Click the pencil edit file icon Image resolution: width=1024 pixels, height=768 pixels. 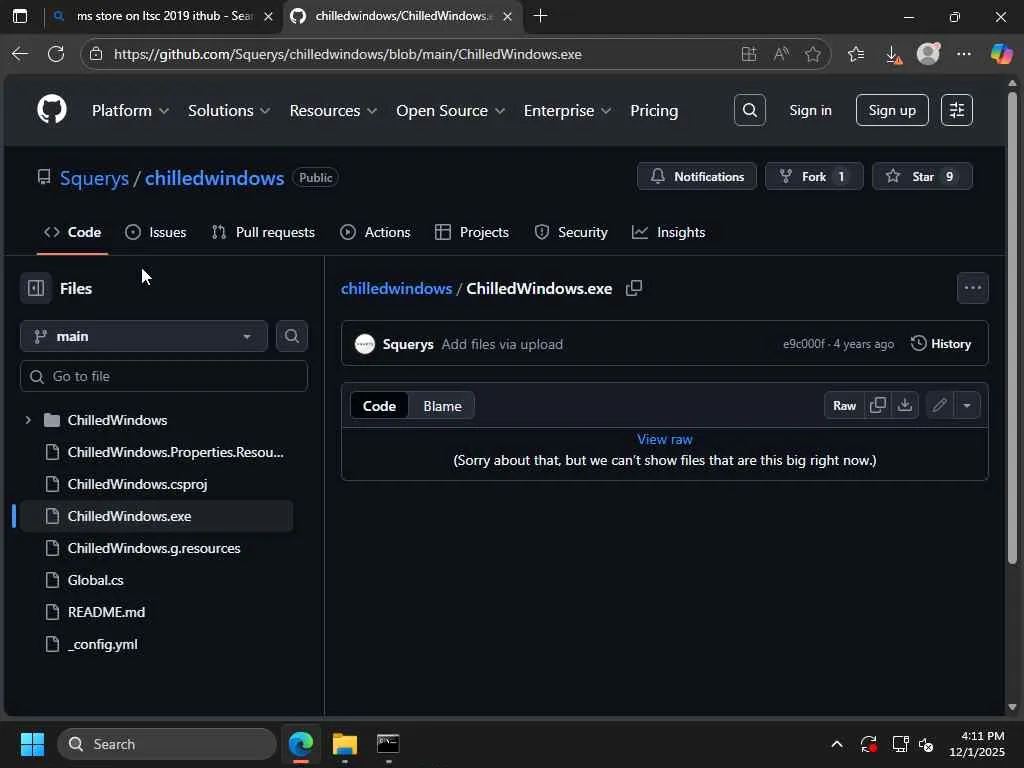940,406
